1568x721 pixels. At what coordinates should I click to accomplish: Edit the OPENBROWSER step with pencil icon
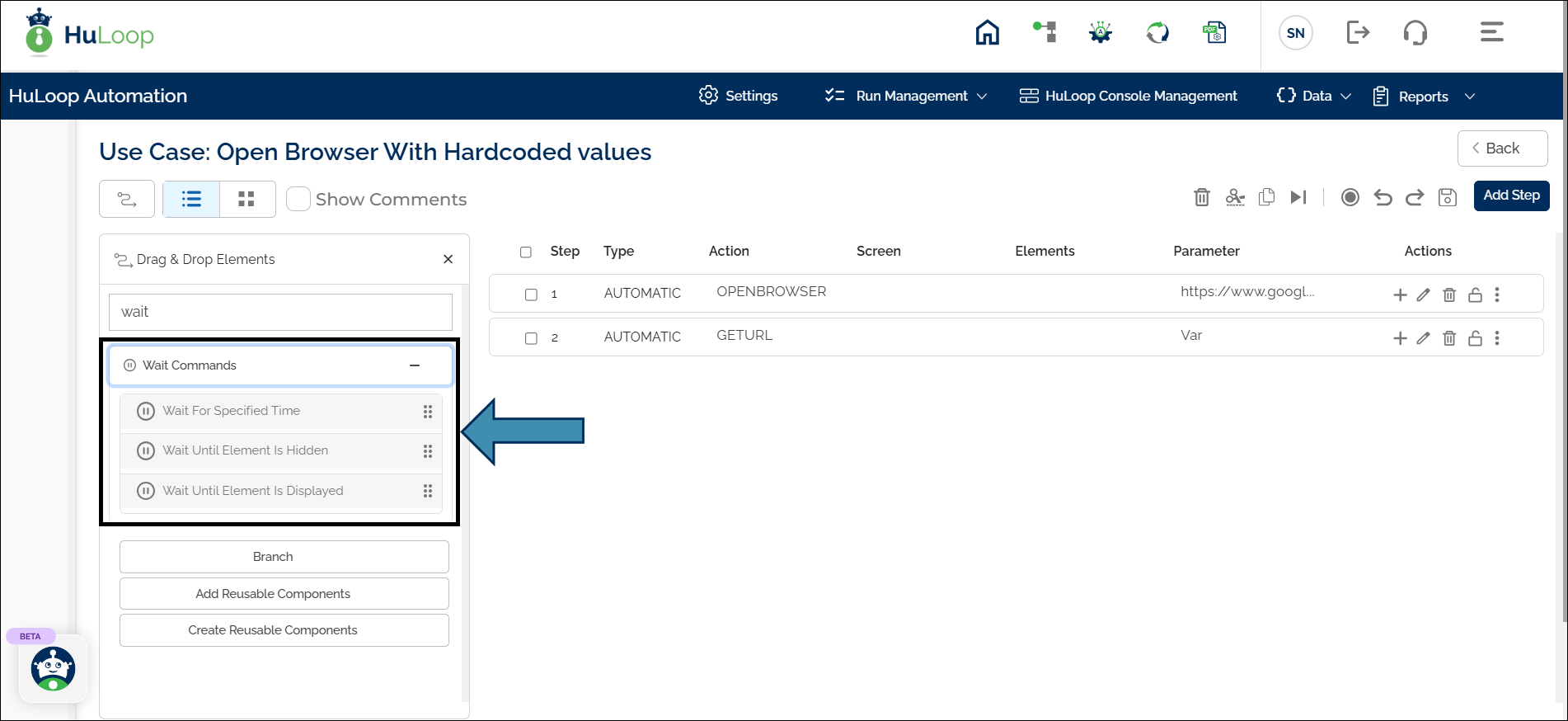pos(1424,295)
